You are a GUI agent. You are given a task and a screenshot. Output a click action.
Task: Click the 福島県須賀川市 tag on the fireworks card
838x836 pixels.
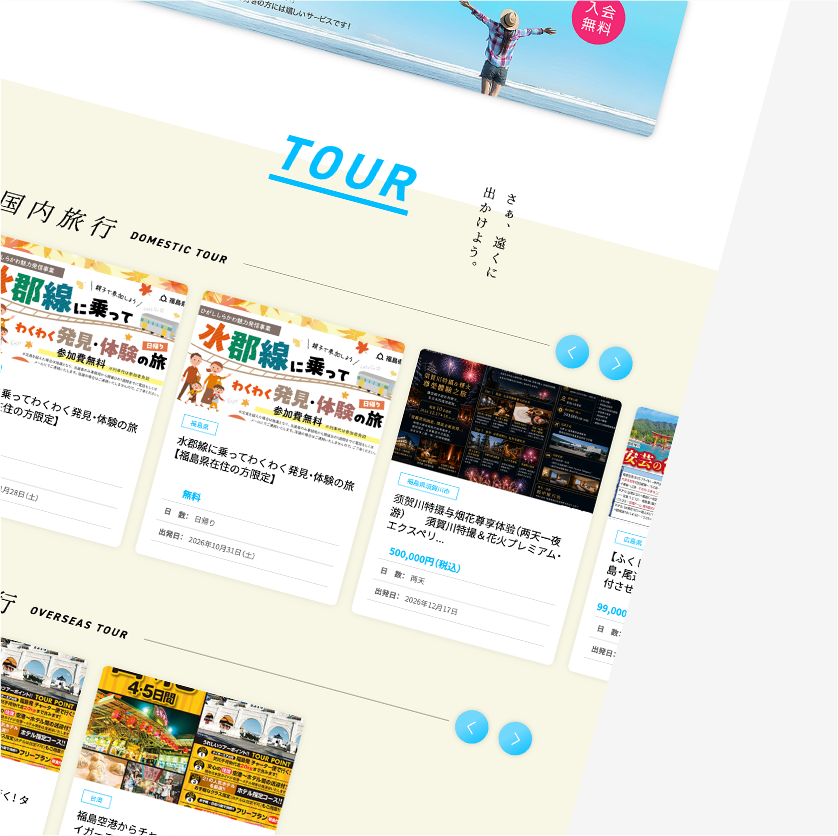428,486
